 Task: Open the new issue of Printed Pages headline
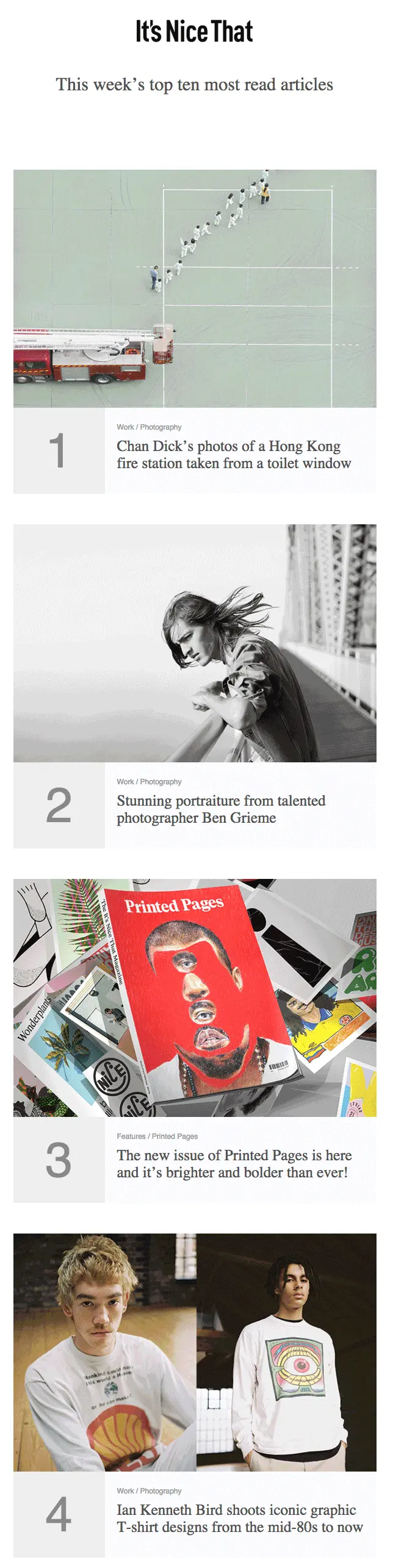pyautogui.click(x=234, y=1164)
